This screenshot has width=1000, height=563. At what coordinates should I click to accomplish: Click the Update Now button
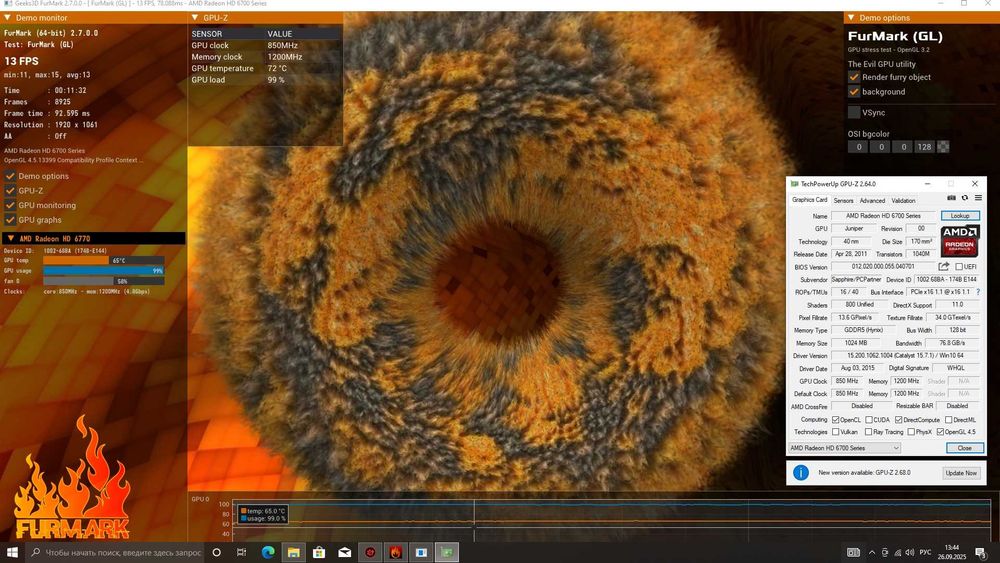click(x=961, y=473)
